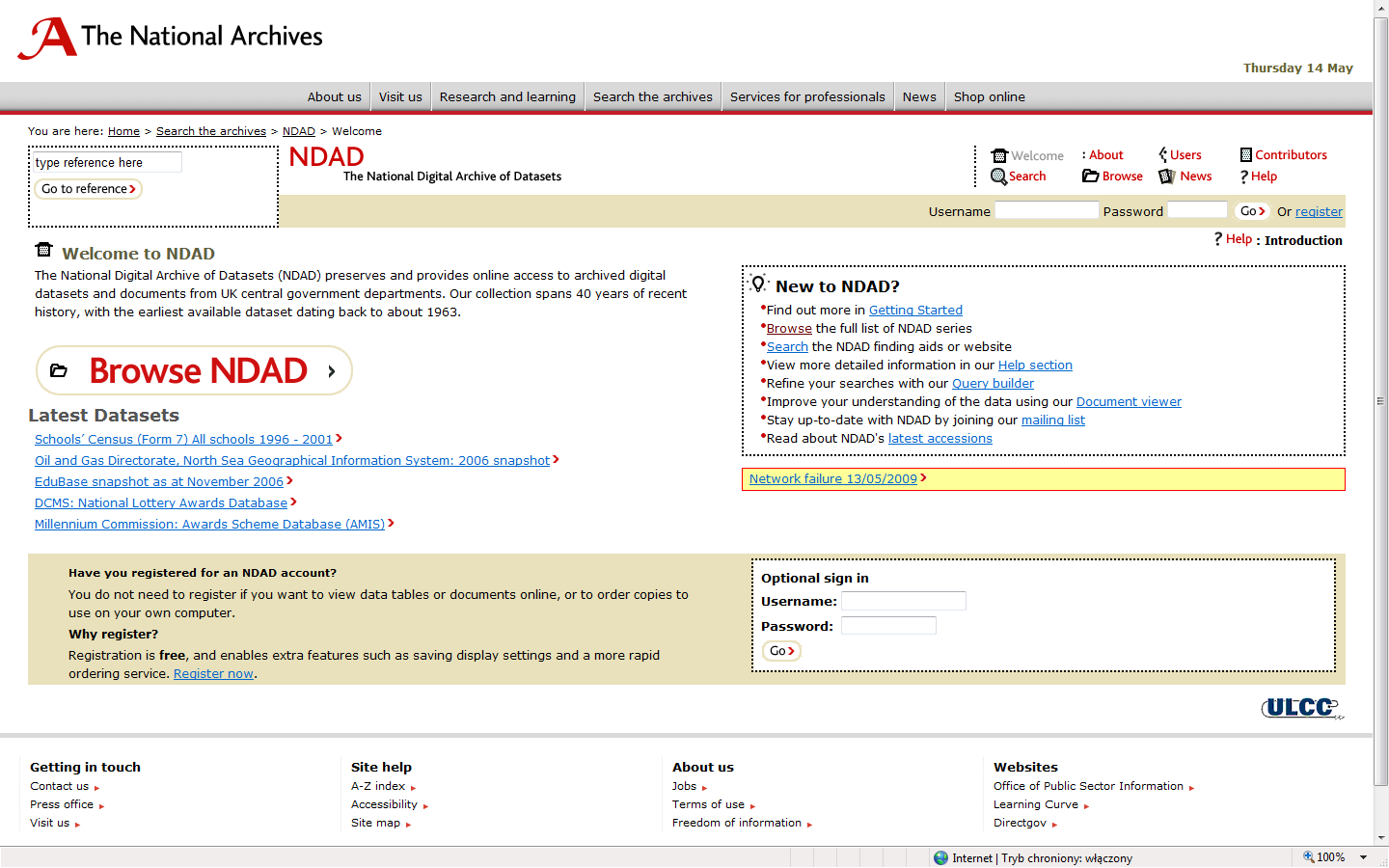Click the Home breadcrumb link
This screenshot has width=1389, height=868.
(123, 131)
